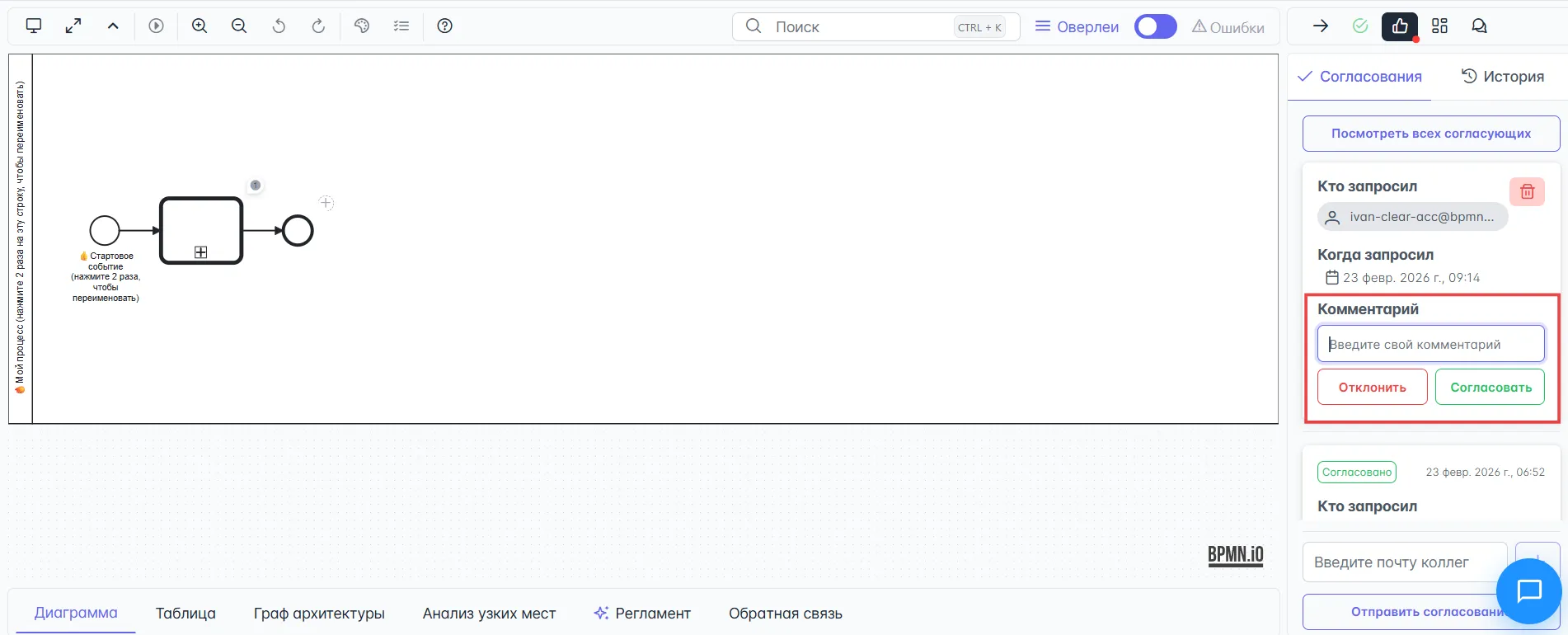Screen dimensions: 1568x635
Task: Click the zoom out magnifier icon
Action: 239,26
